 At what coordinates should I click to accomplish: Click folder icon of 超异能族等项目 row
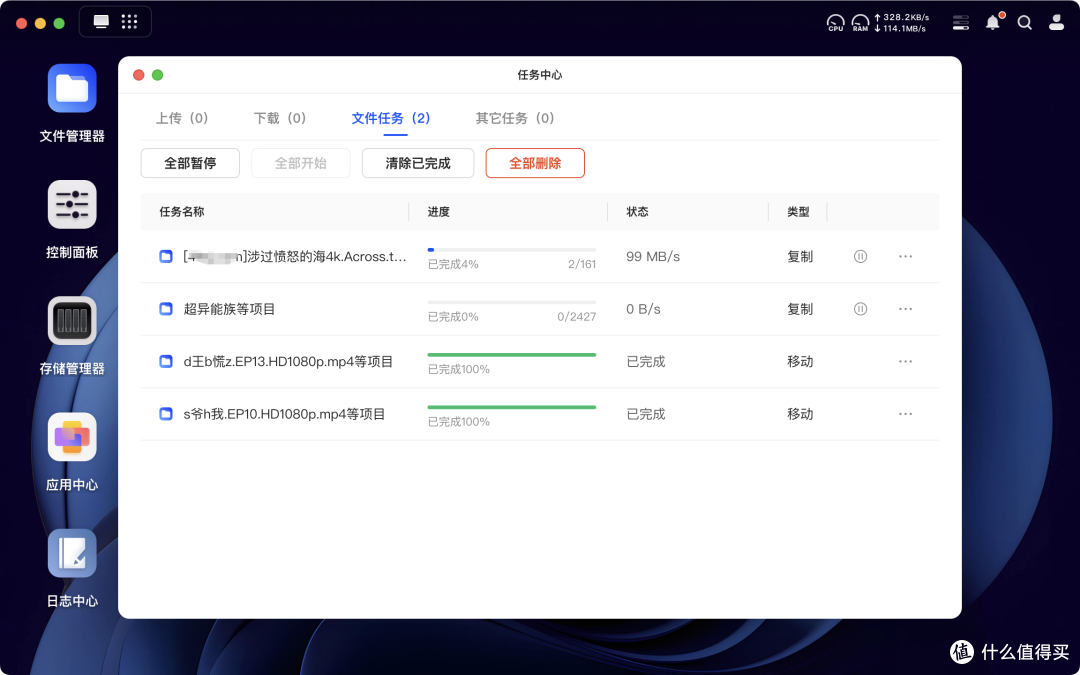click(165, 309)
